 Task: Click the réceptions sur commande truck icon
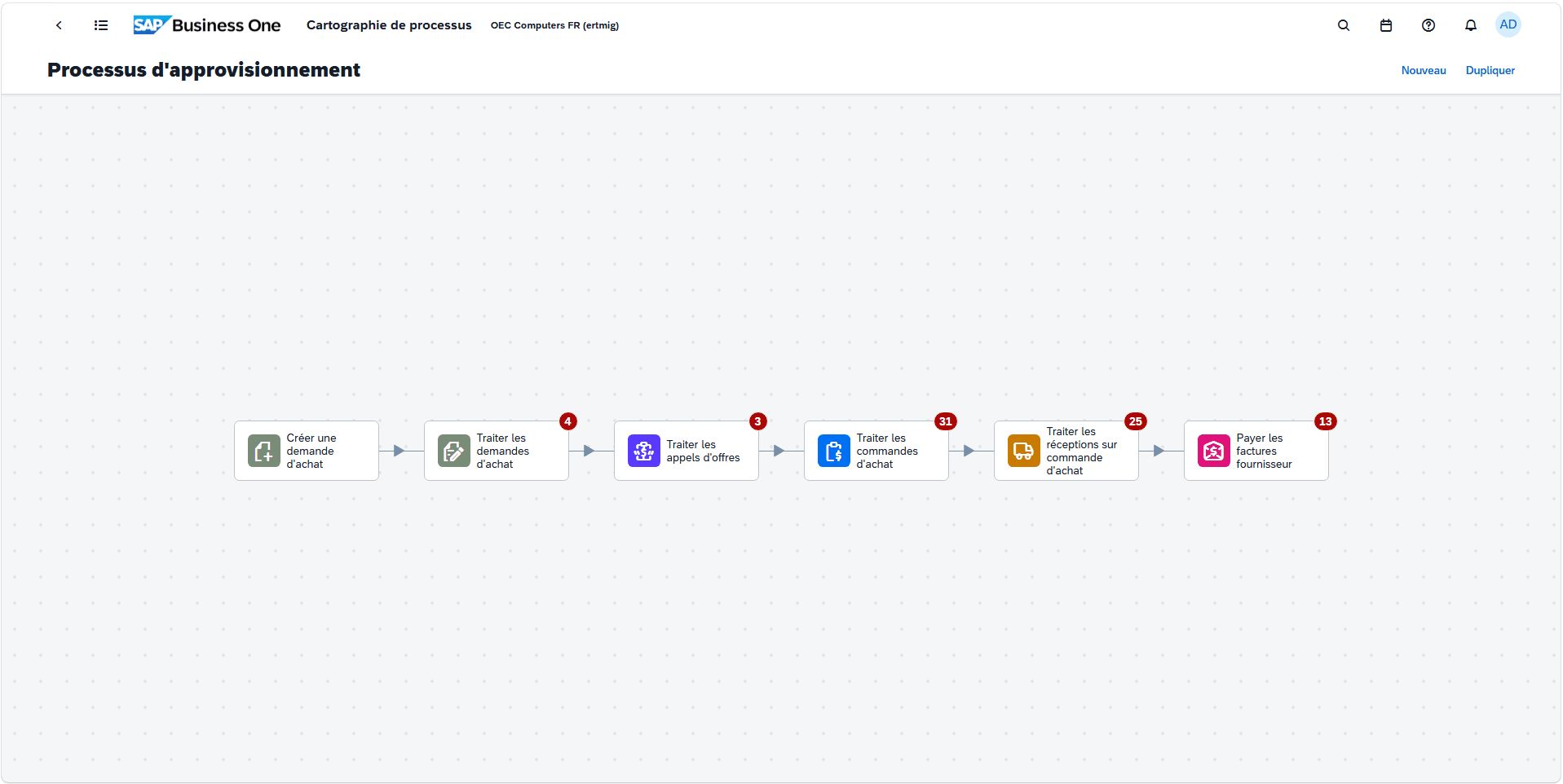tap(1024, 451)
